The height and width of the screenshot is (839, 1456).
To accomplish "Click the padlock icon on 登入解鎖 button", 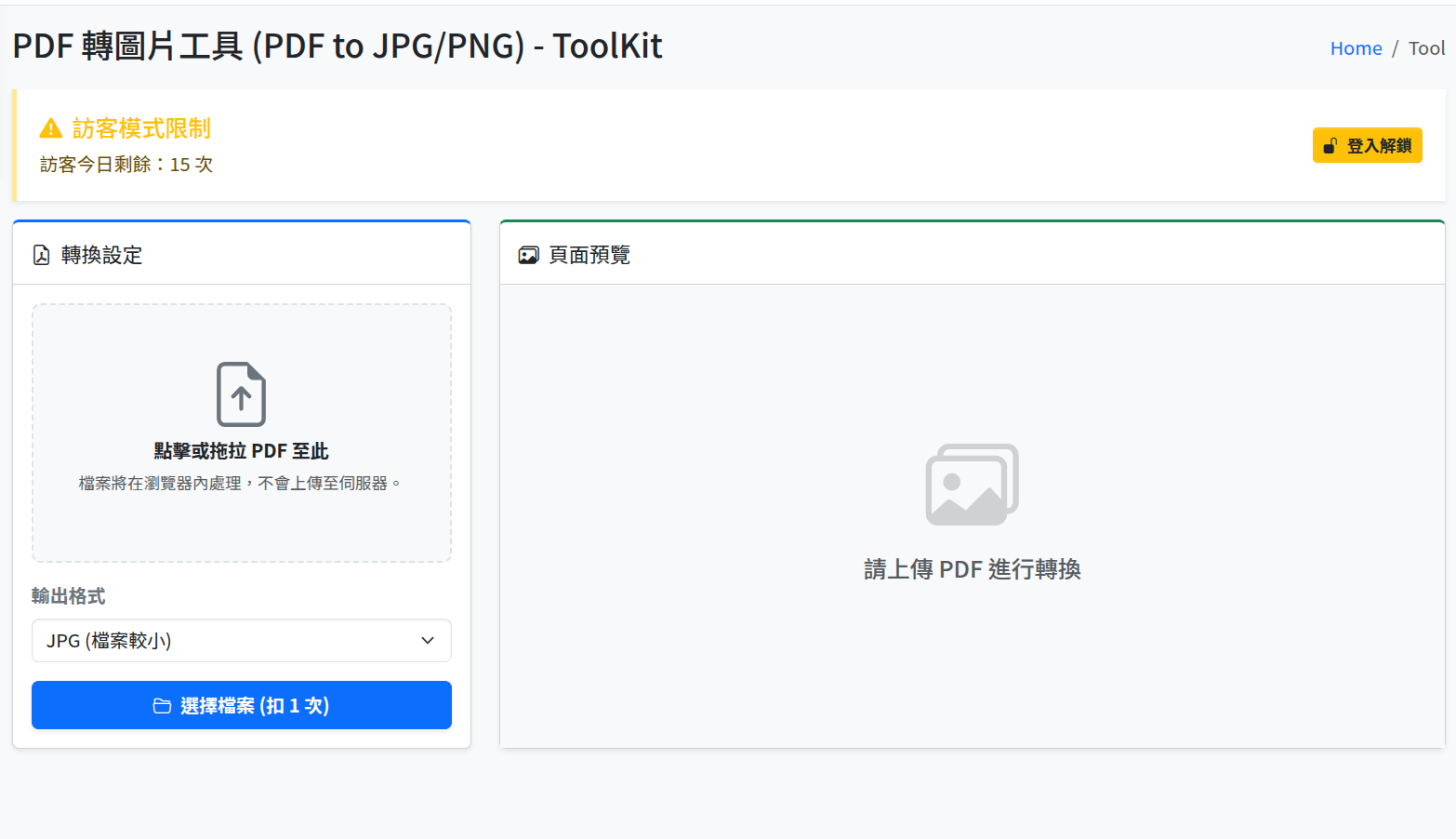I will click(x=1330, y=145).
